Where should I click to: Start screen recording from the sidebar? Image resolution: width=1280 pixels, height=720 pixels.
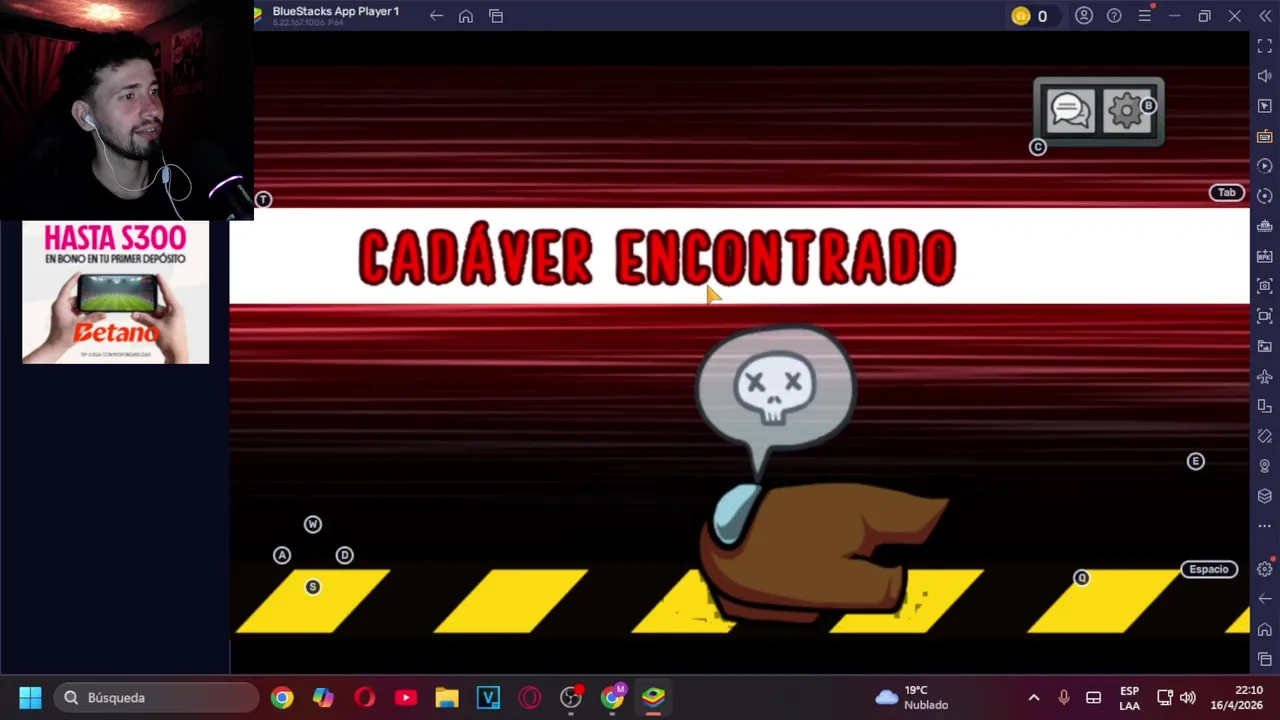pyautogui.click(x=1265, y=316)
